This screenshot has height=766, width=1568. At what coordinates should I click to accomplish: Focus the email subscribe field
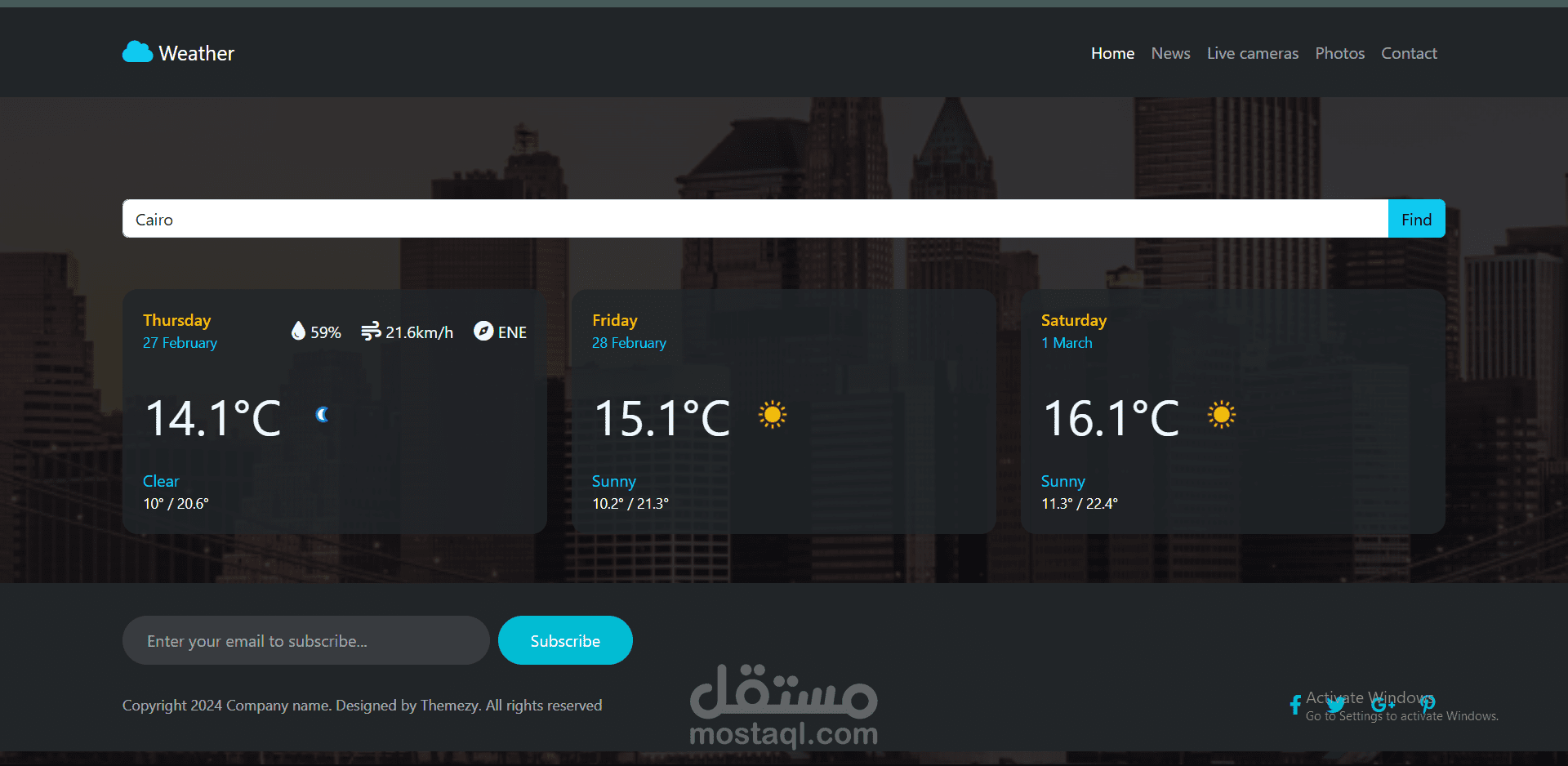click(x=306, y=640)
